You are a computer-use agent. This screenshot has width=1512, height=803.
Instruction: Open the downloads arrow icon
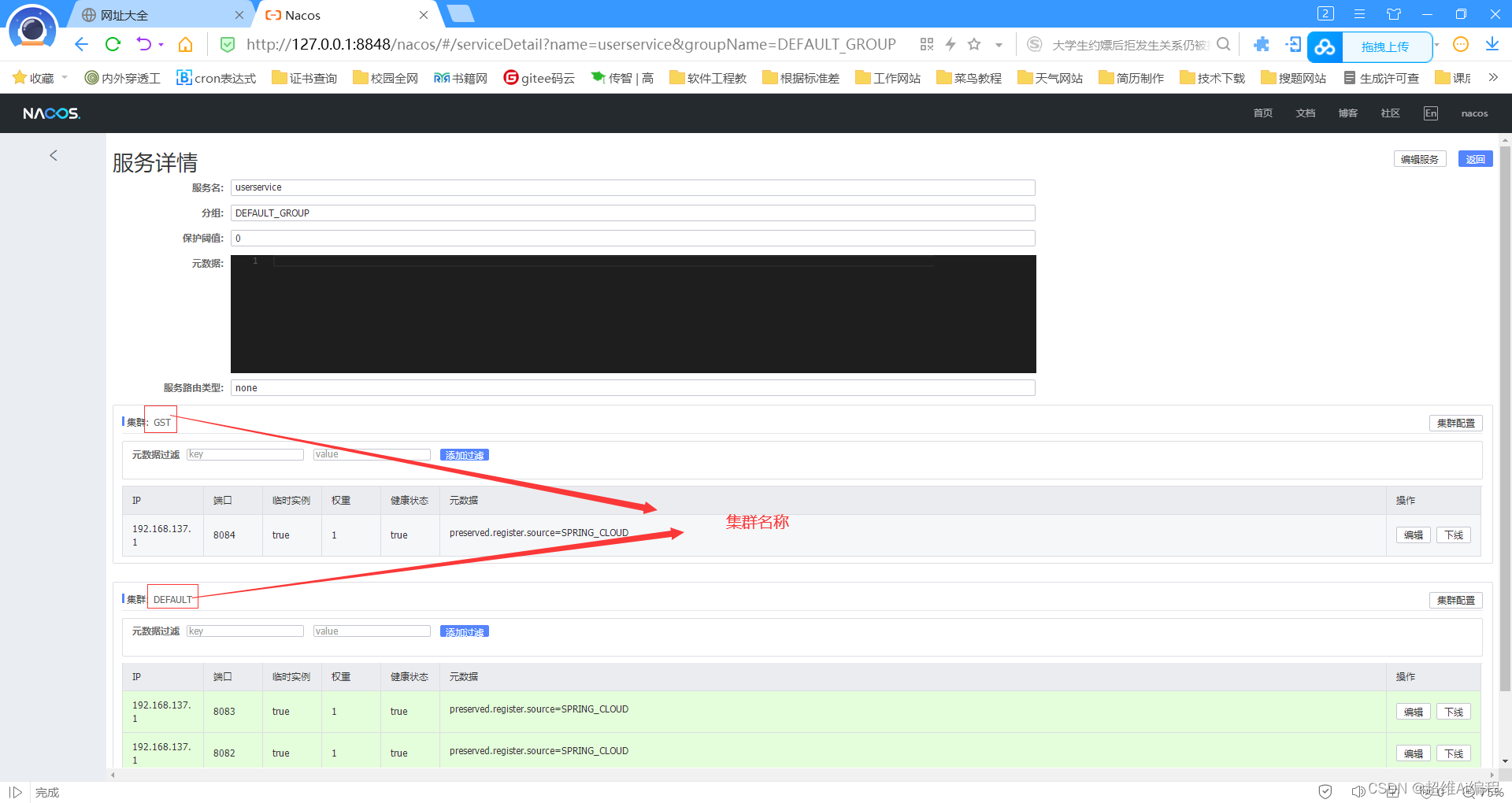click(1492, 44)
